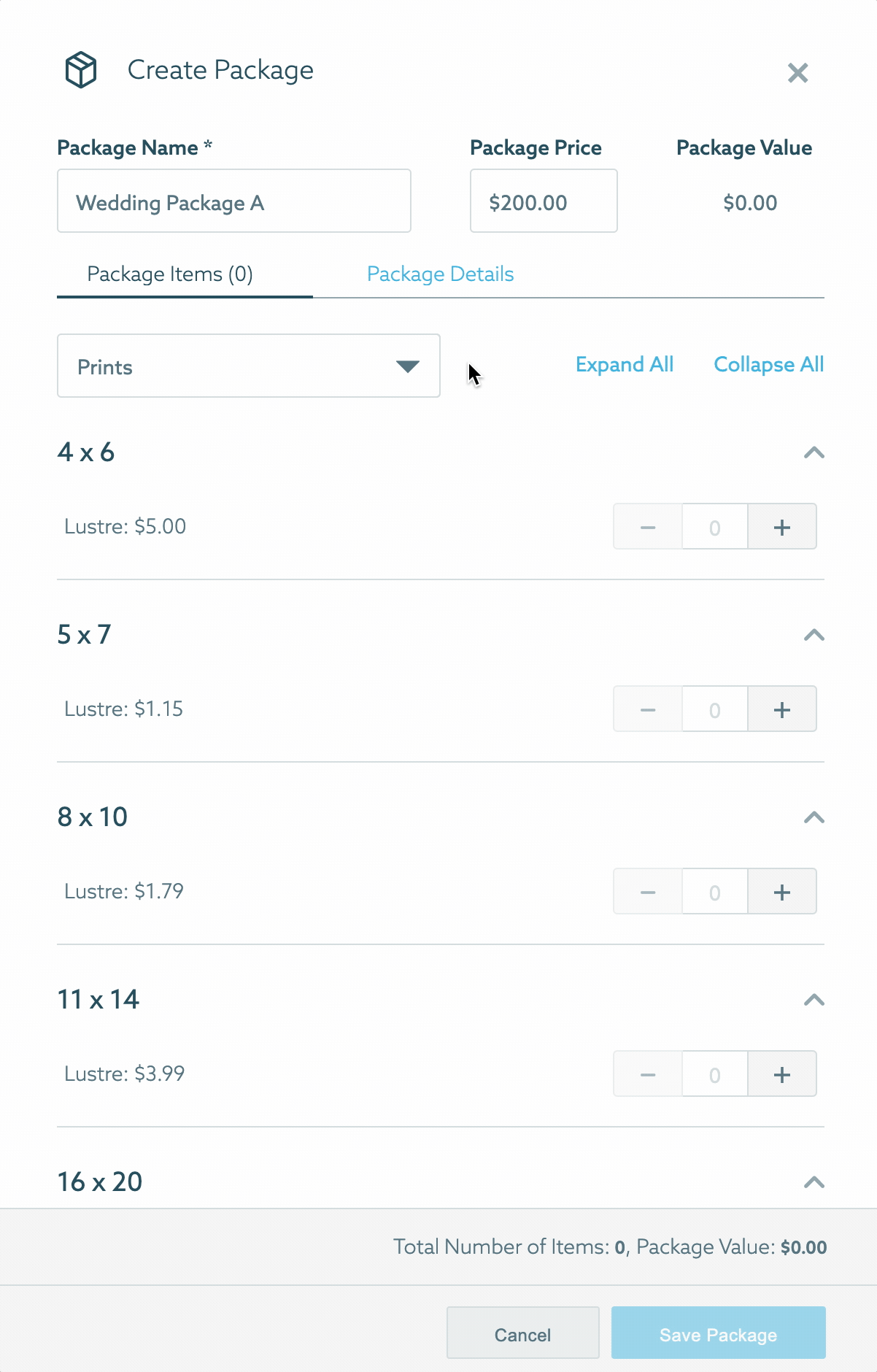Viewport: 877px width, 1372px height.
Task: Decrease the 5 x 7 Lustre quantity with minus
Action: [647, 709]
